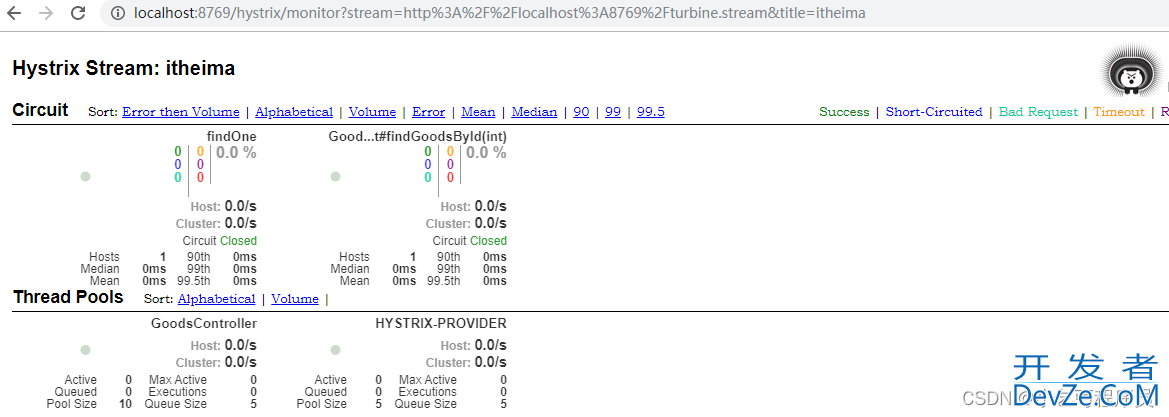
Task: Click the Hystrix hedgehog logo
Action: tap(1131, 72)
